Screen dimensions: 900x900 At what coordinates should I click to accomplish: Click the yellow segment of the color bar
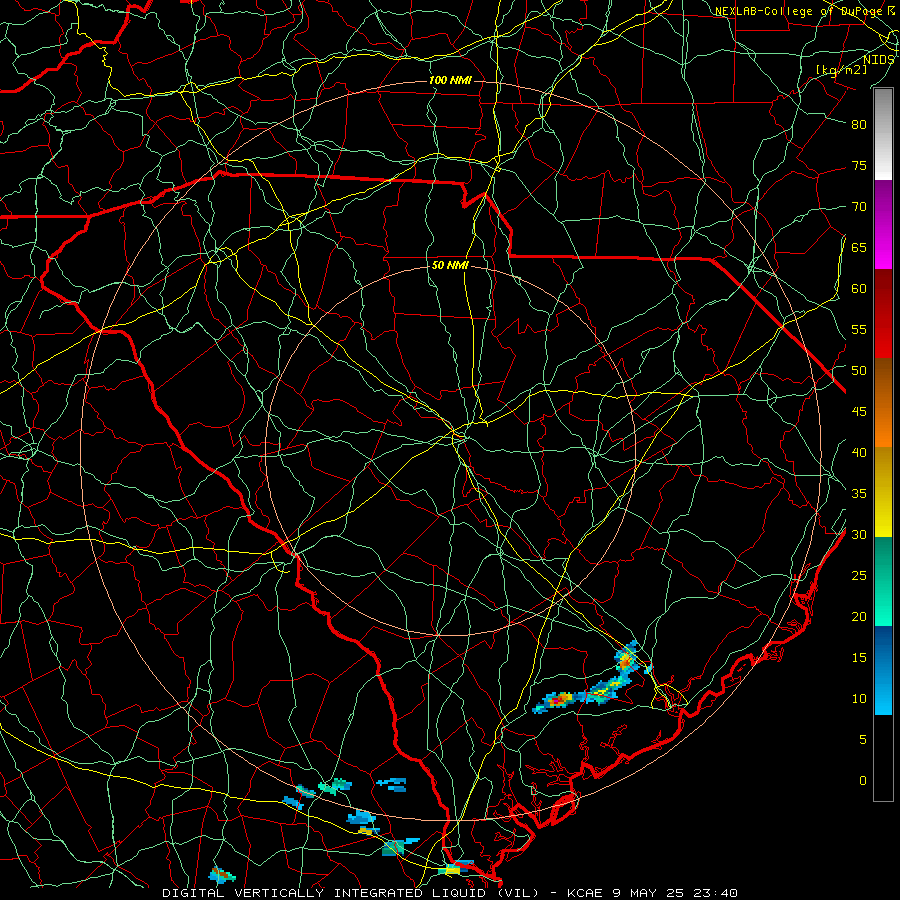click(x=883, y=492)
